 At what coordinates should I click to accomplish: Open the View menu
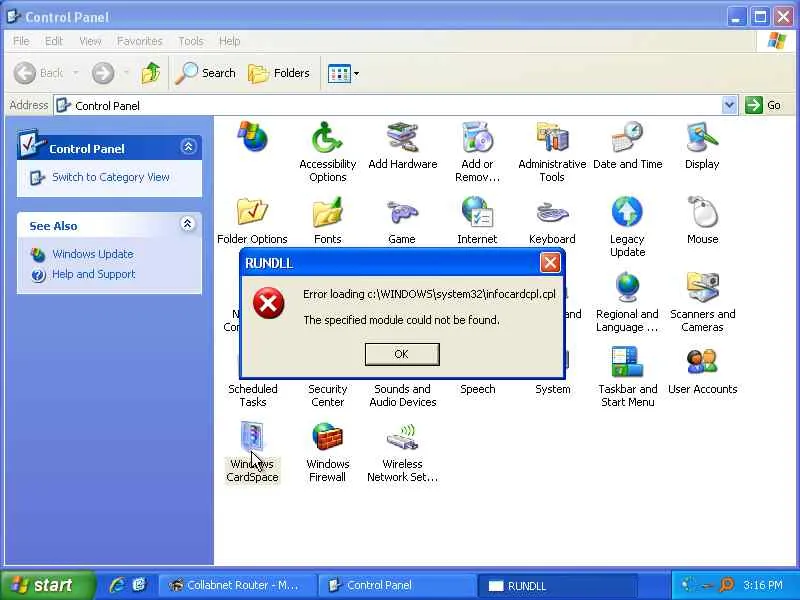point(90,41)
